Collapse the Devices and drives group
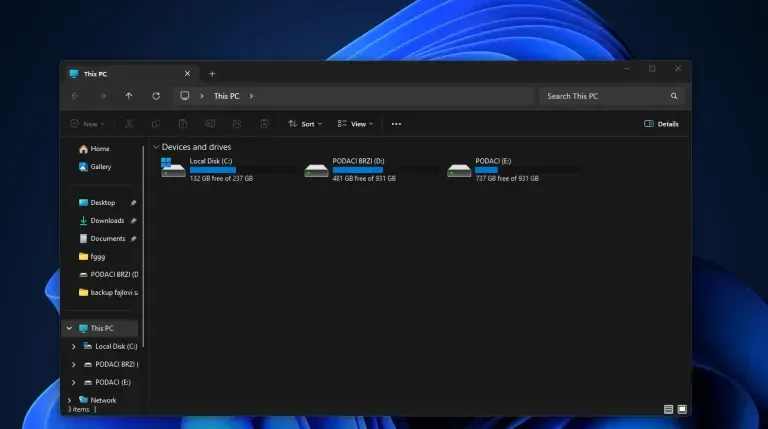The height and width of the screenshot is (429, 768). [x=156, y=147]
